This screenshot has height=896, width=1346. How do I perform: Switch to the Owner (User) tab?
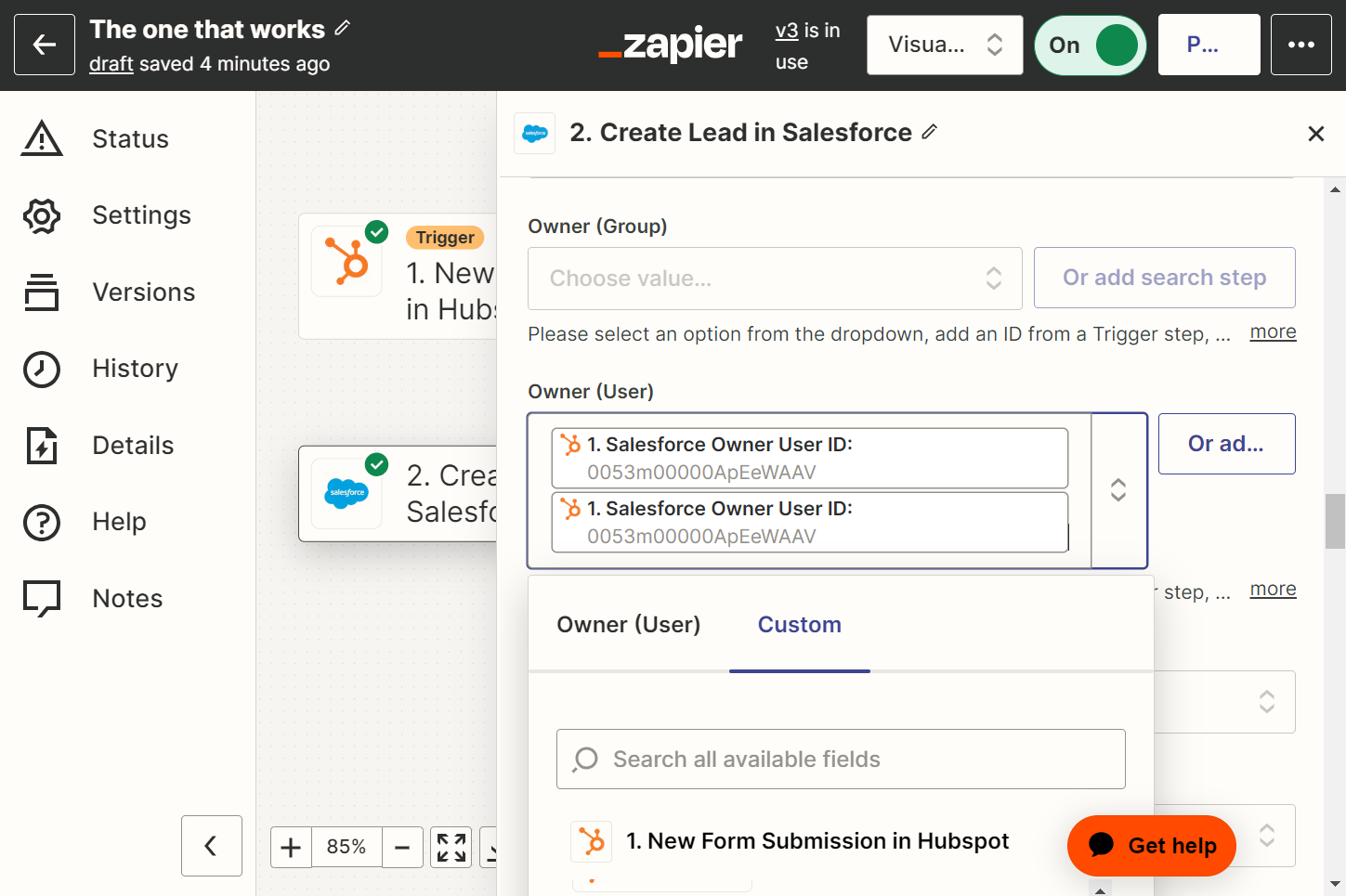(629, 625)
